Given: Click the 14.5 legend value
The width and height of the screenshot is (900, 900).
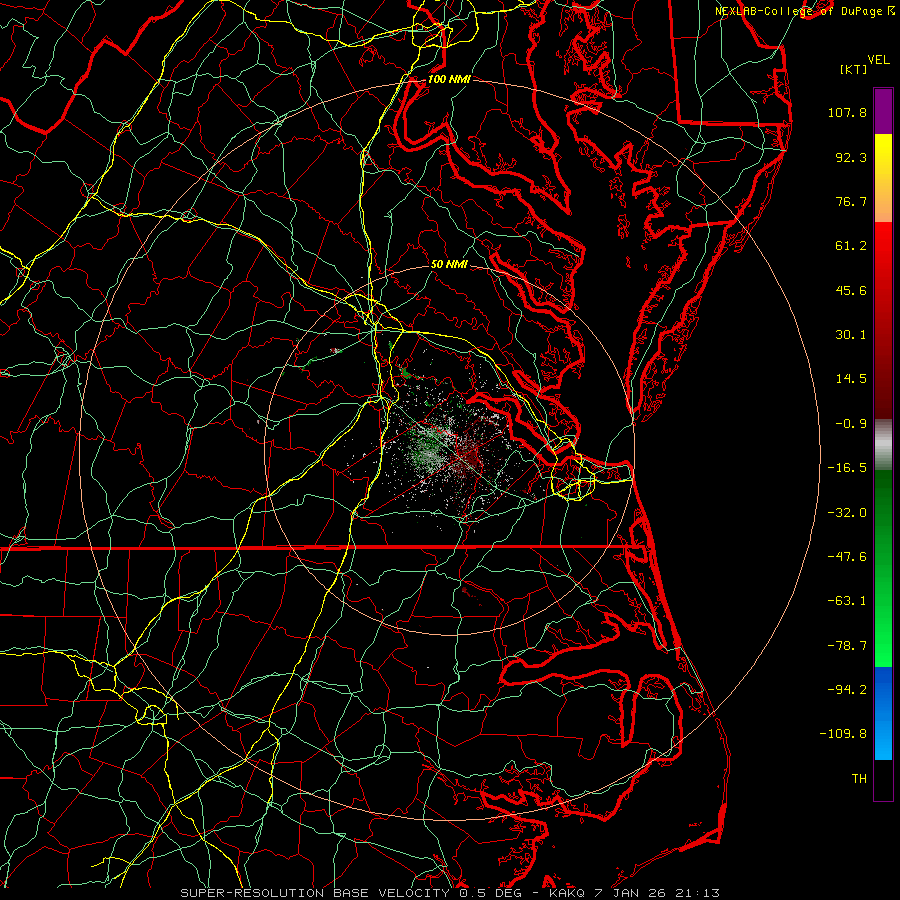Looking at the screenshot, I should pyautogui.click(x=851, y=379).
